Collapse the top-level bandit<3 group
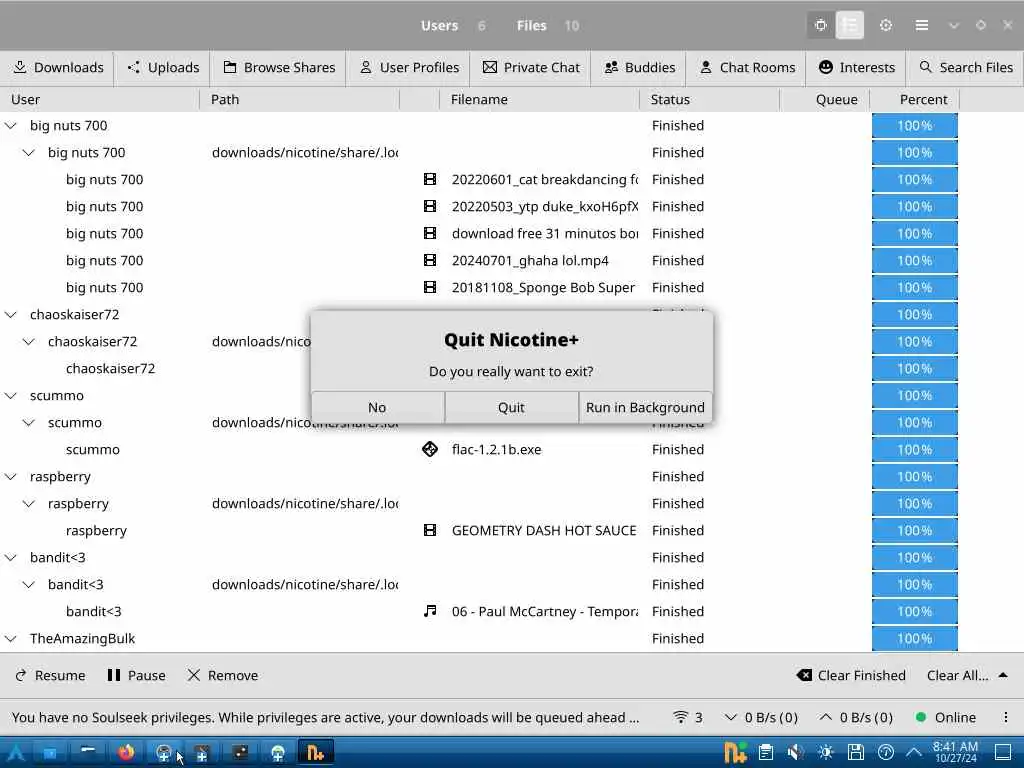1024x768 pixels. (x=11, y=557)
